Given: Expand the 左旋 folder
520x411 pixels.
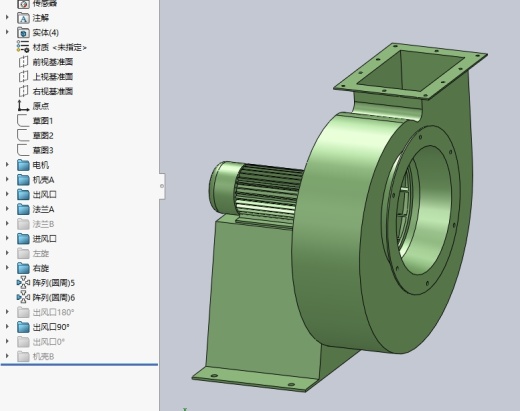Looking at the screenshot, I should 7,253.
